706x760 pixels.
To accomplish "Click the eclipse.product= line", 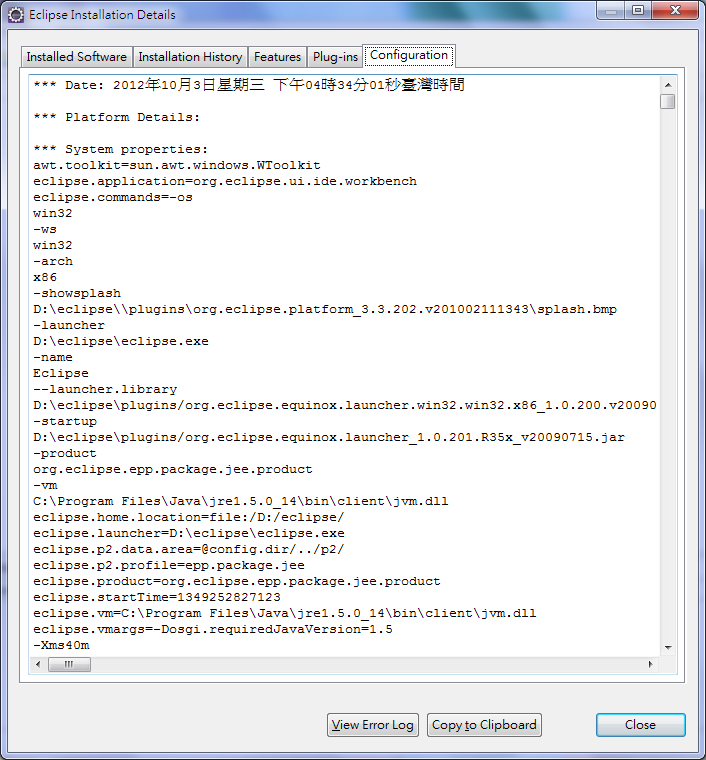I will tap(236, 581).
